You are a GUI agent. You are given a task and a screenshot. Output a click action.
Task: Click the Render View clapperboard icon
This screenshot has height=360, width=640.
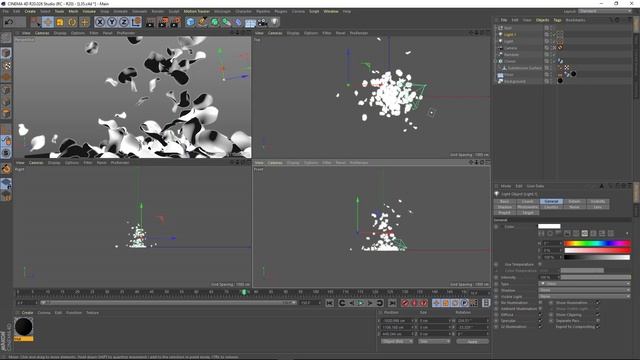pos(151,22)
